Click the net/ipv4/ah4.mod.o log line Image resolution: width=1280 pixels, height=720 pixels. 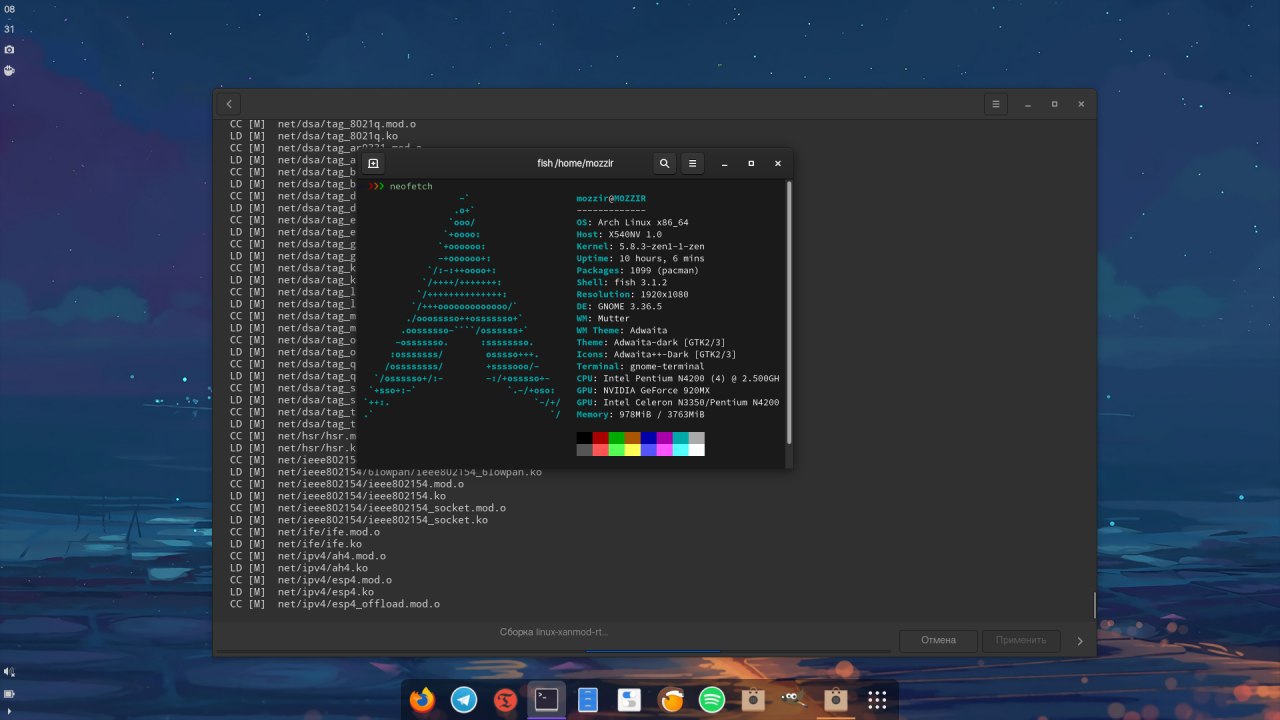[x=308, y=556]
